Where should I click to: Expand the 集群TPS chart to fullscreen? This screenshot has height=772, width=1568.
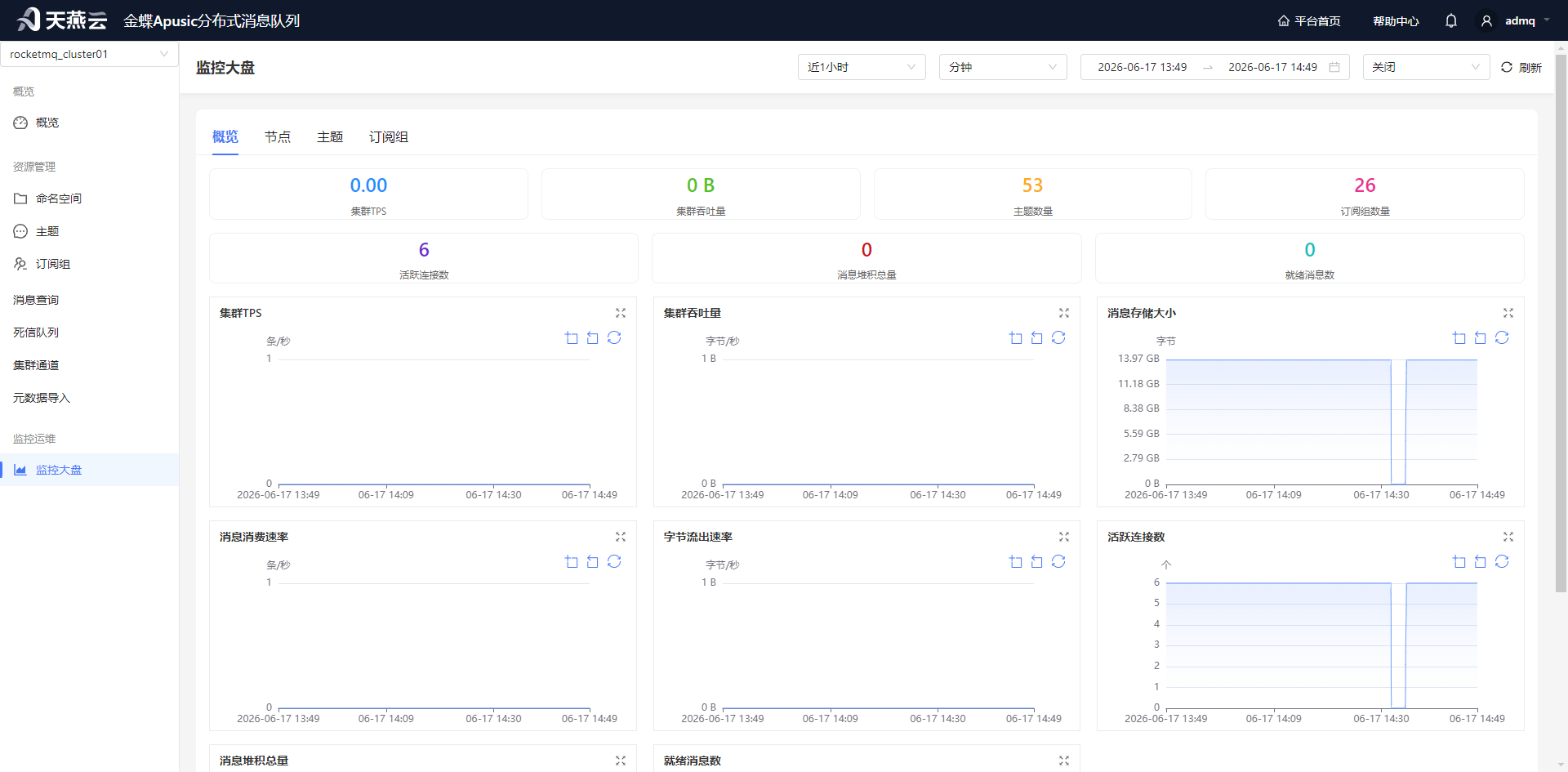[x=621, y=313]
